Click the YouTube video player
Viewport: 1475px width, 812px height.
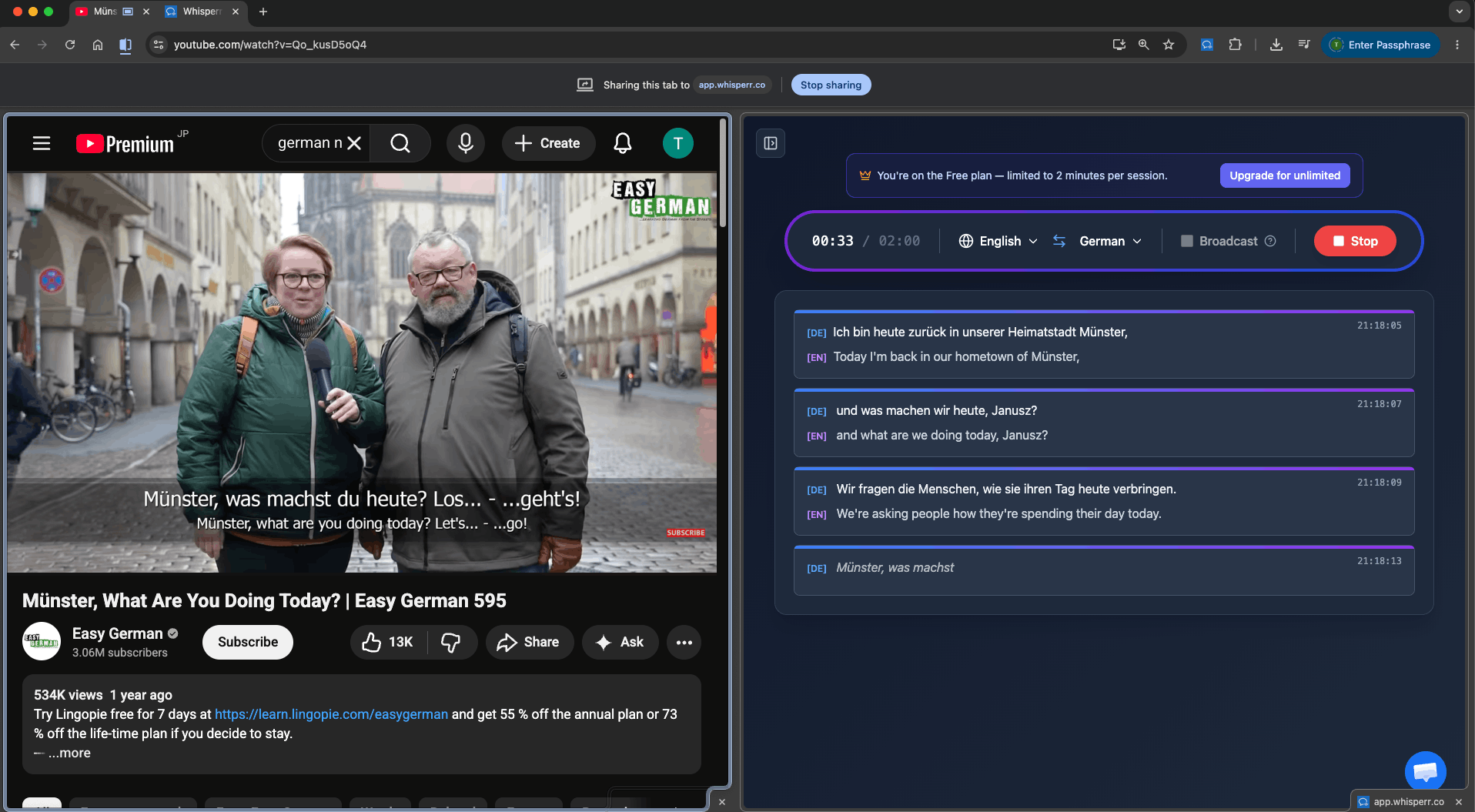coord(362,373)
